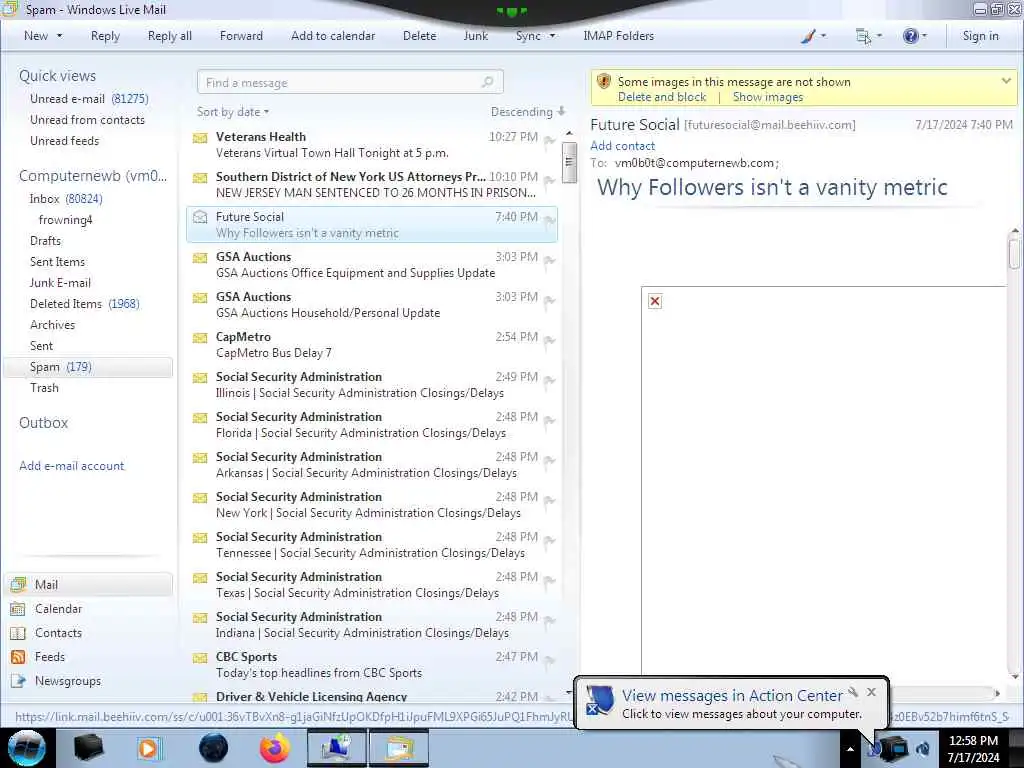Open the Archives folder
The width and height of the screenshot is (1024, 768).
tap(52, 325)
